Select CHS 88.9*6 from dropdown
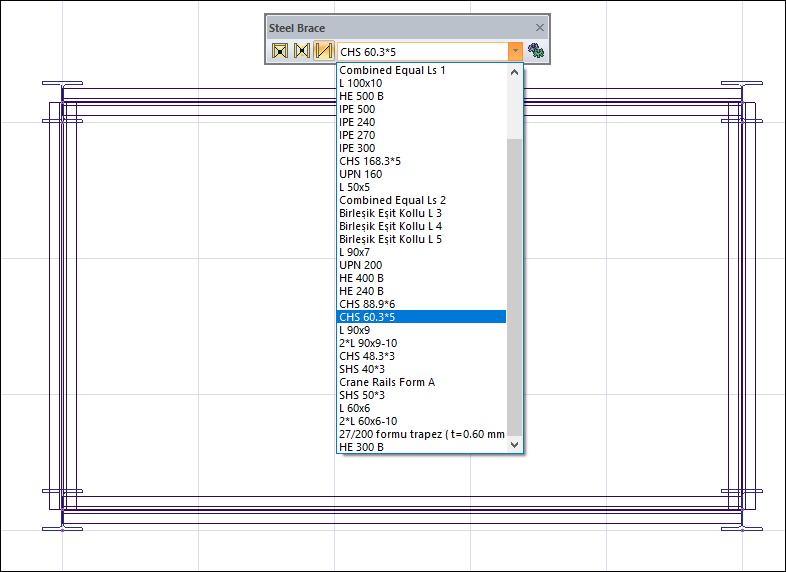The width and height of the screenshot is (786, 572). [367, 304]
